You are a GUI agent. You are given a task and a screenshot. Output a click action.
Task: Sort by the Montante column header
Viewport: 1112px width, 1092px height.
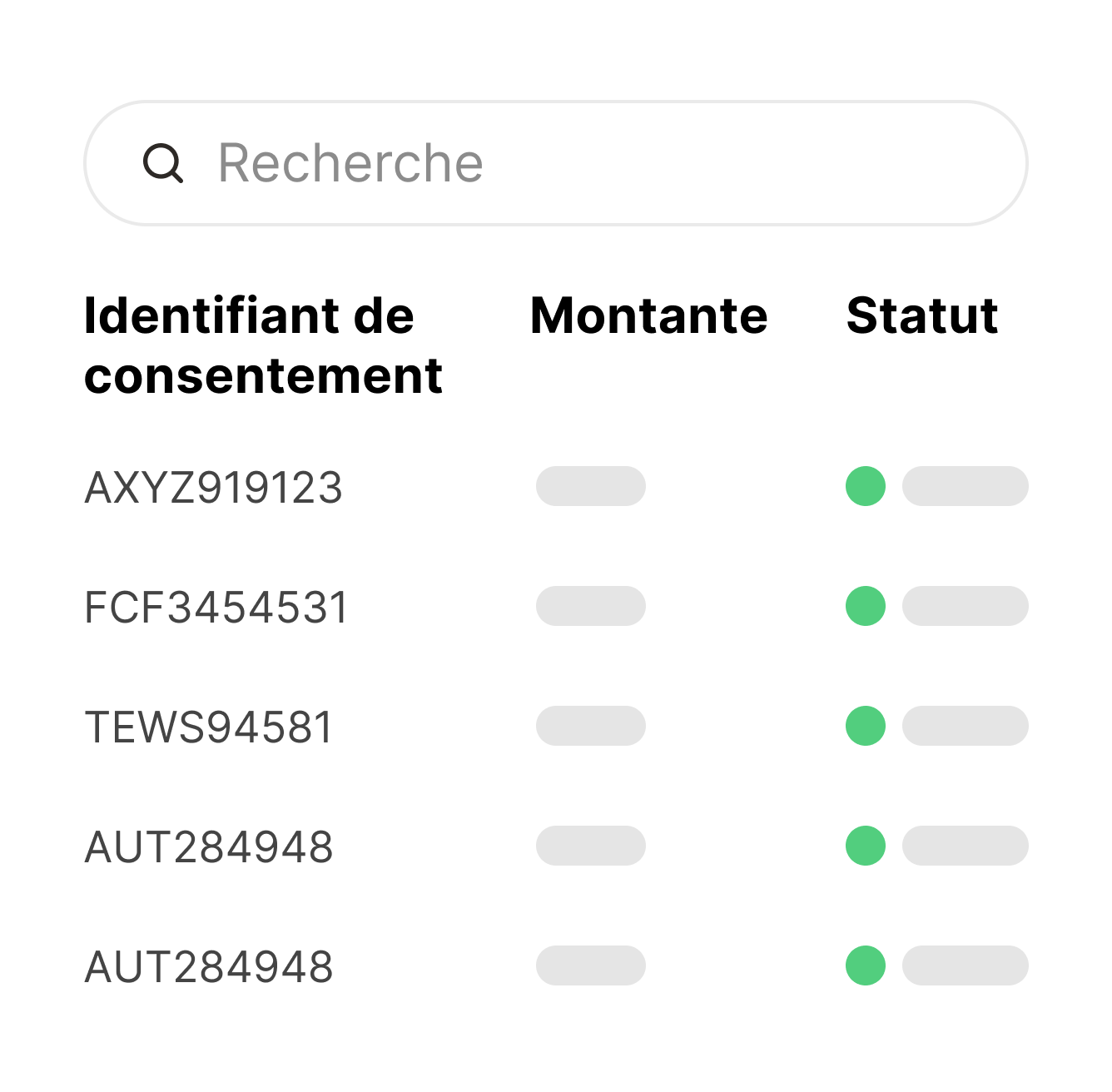point(648,316)
